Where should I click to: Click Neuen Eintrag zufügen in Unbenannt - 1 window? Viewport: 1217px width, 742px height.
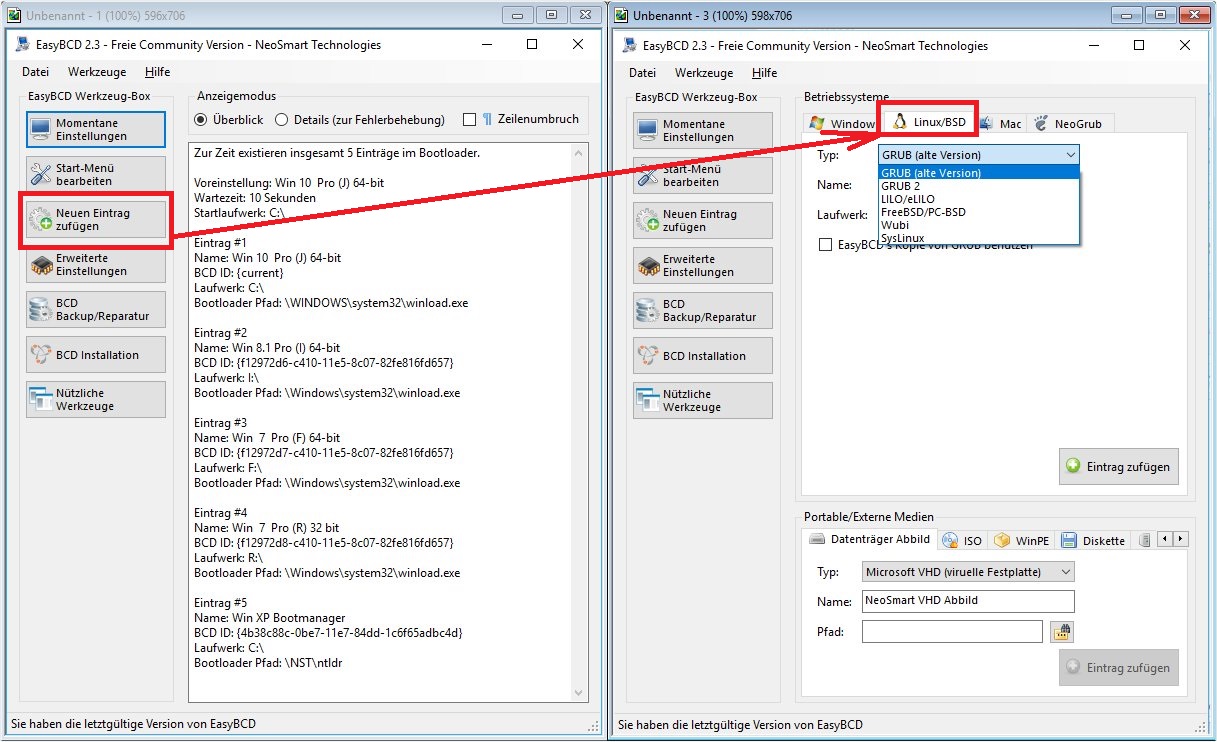click(96, 220)
